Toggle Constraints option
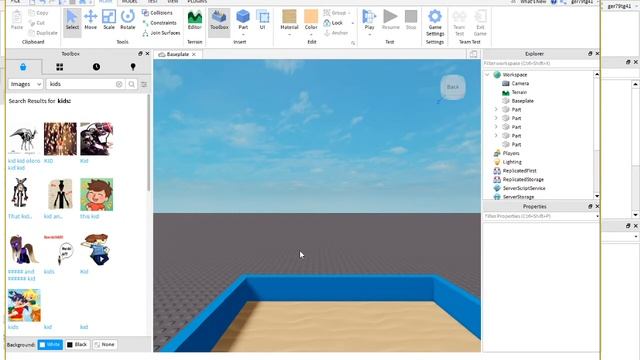The image size is (640, 360). (160, 23)
